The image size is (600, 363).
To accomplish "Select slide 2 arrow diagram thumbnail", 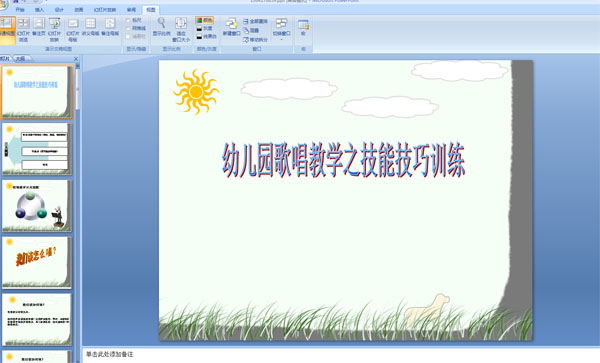I will point(37,149).
